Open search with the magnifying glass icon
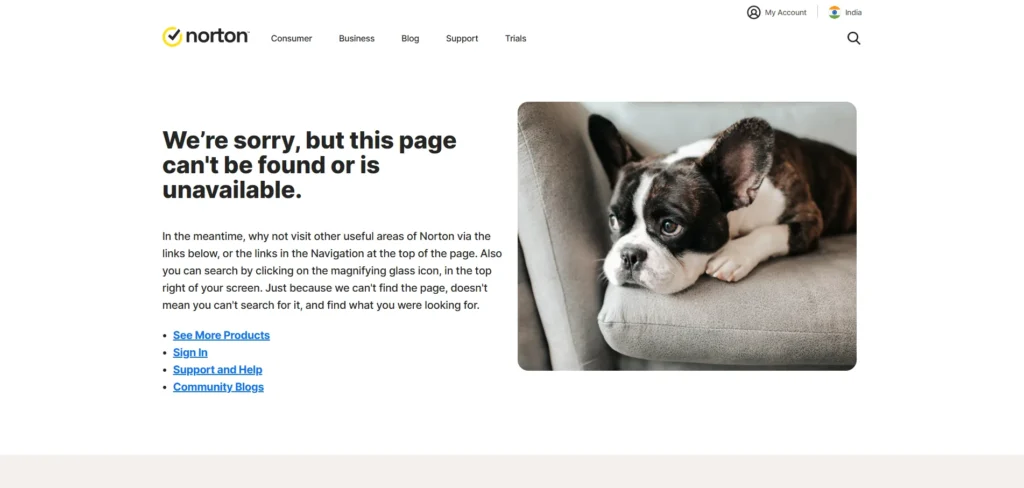 pos(854,39)
